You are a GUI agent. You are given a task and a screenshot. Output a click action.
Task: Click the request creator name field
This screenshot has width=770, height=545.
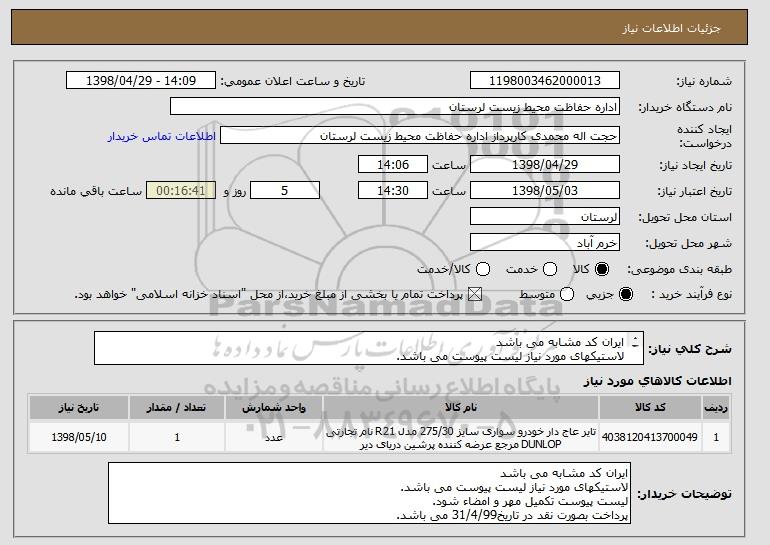pos(420,136)
